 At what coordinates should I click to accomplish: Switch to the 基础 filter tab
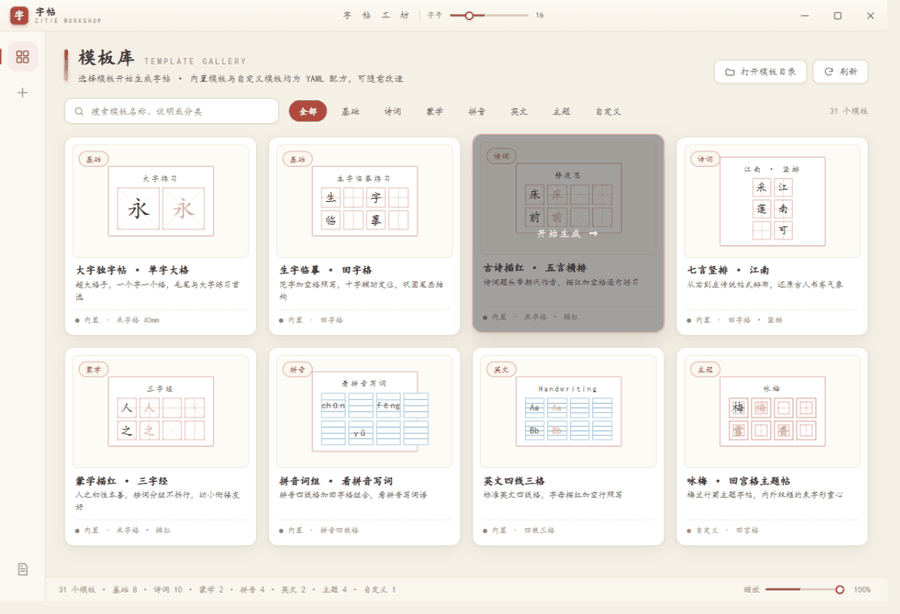350,111
